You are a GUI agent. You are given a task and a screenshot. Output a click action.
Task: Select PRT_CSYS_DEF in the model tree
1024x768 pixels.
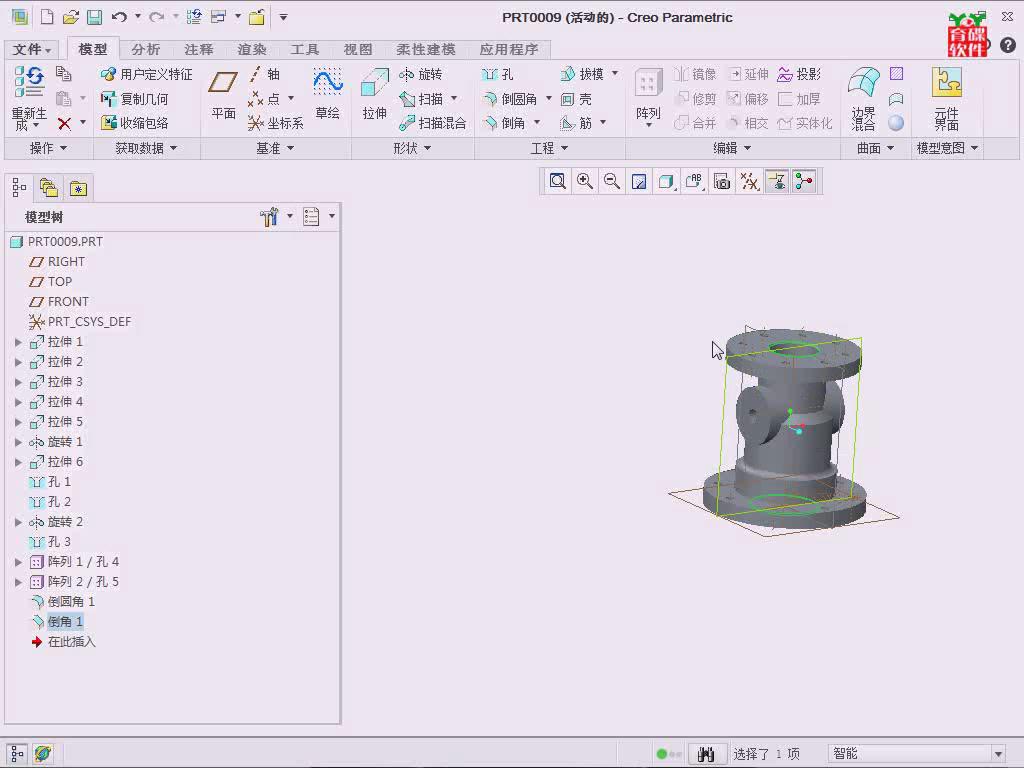(x=80, y=321)
